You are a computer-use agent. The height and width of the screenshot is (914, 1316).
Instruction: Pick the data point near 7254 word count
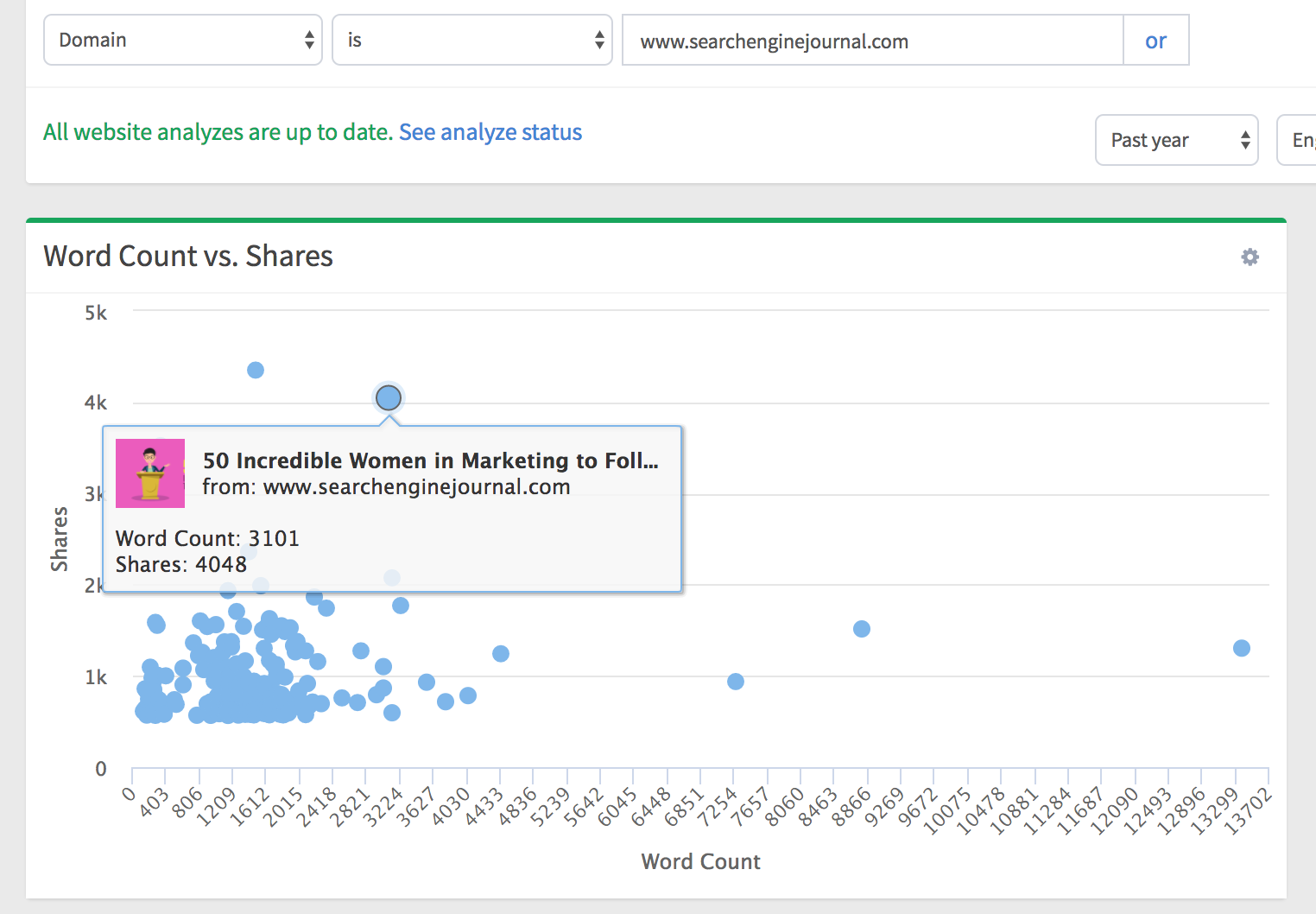pyautogui.click(x=736, y=682)
